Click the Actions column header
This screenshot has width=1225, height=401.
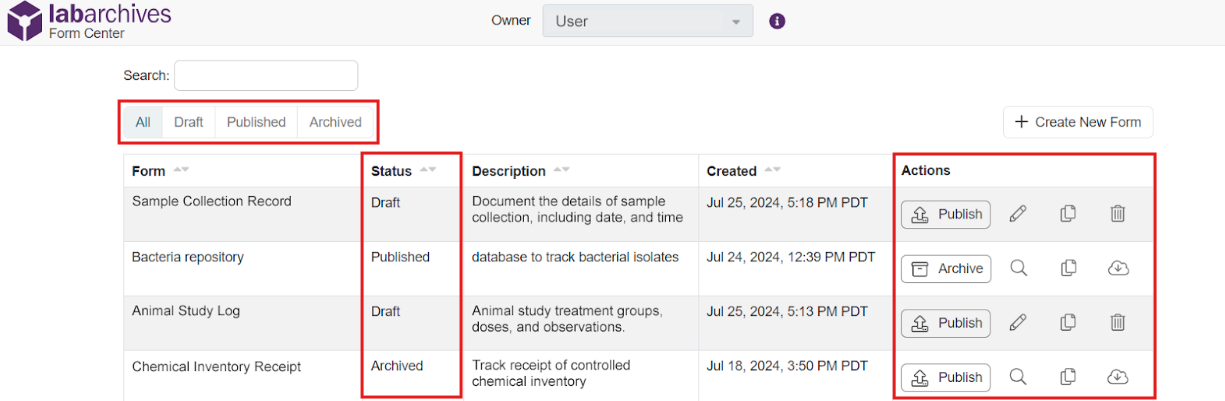click(926, 171)
